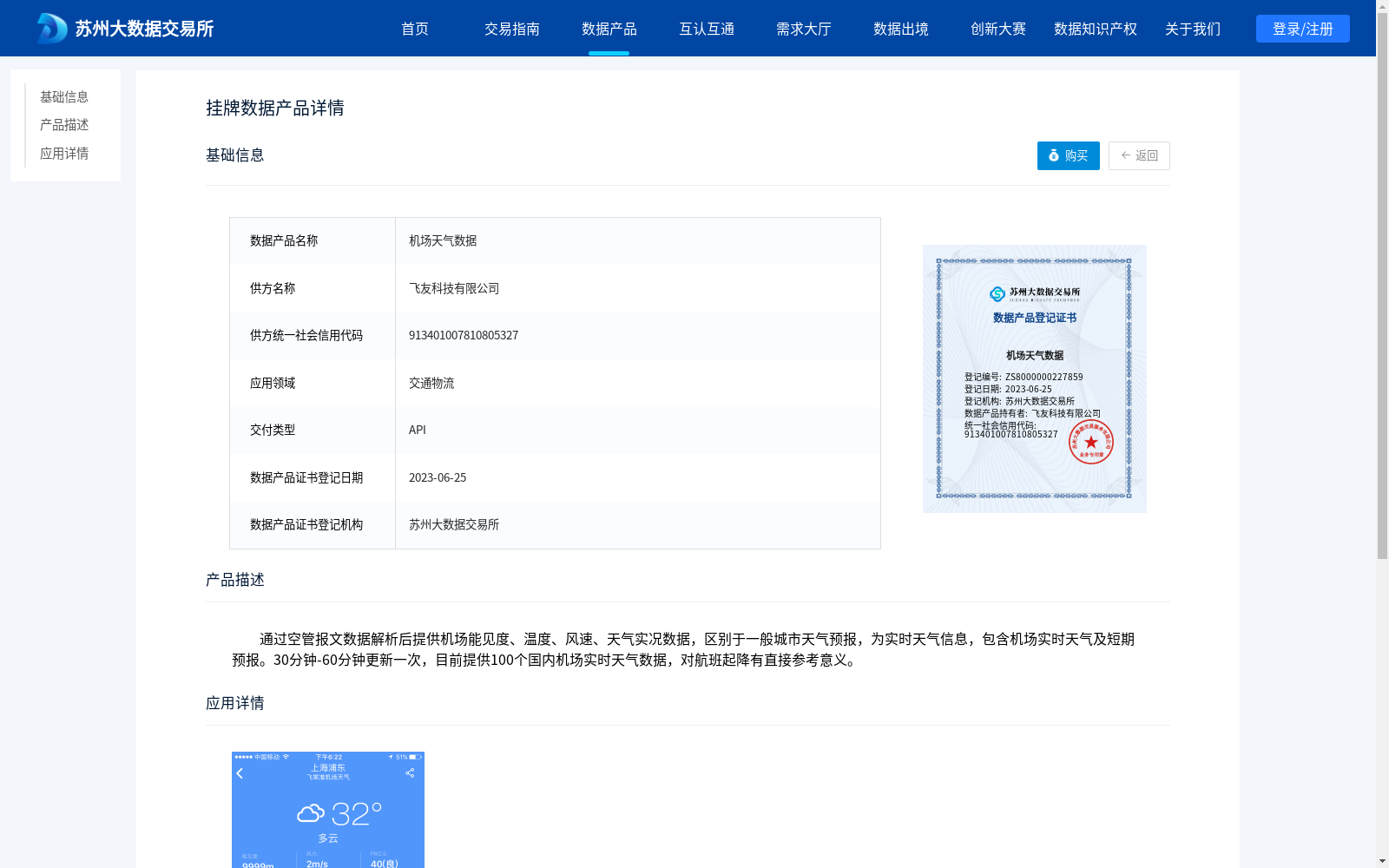
Task: Select table cell value 苏州大数据交易所
Action: tap(638, 525)
